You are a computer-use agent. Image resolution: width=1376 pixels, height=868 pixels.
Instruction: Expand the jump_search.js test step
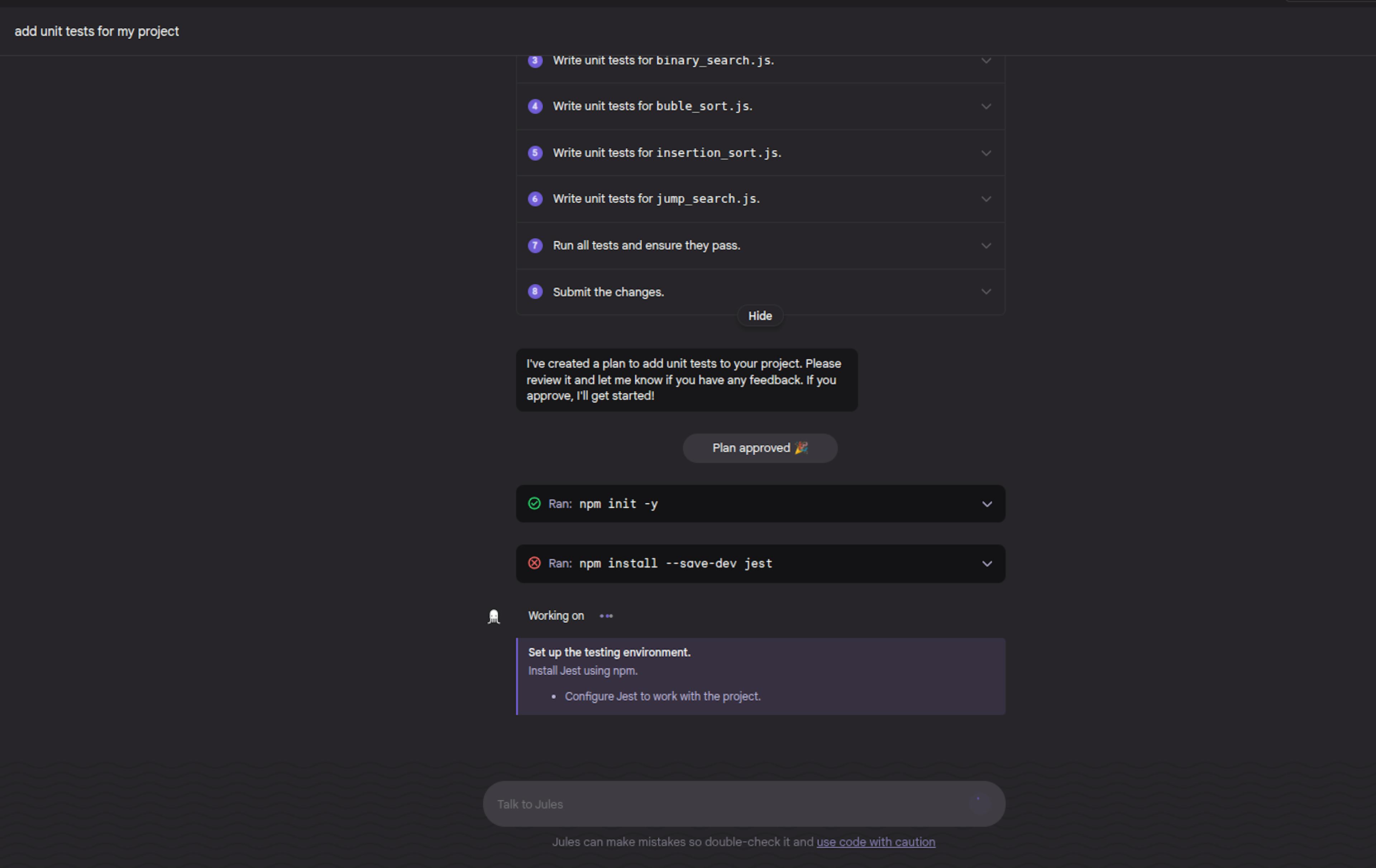(986, 199)
